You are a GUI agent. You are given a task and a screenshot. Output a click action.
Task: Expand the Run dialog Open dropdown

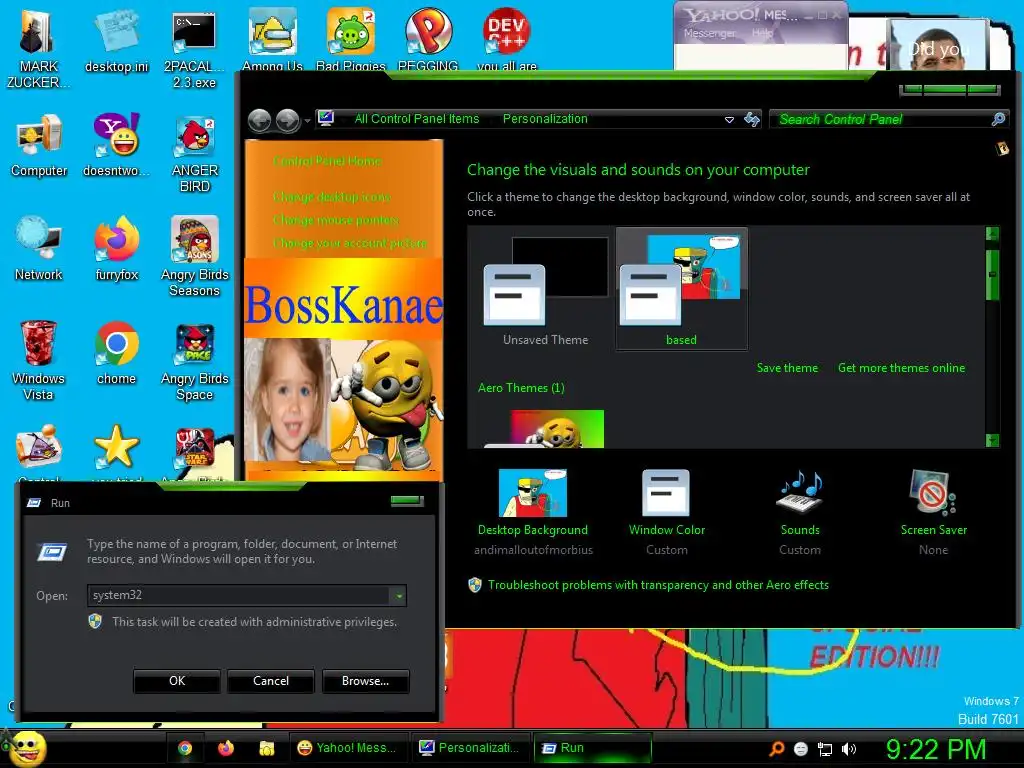pos(398,596)
